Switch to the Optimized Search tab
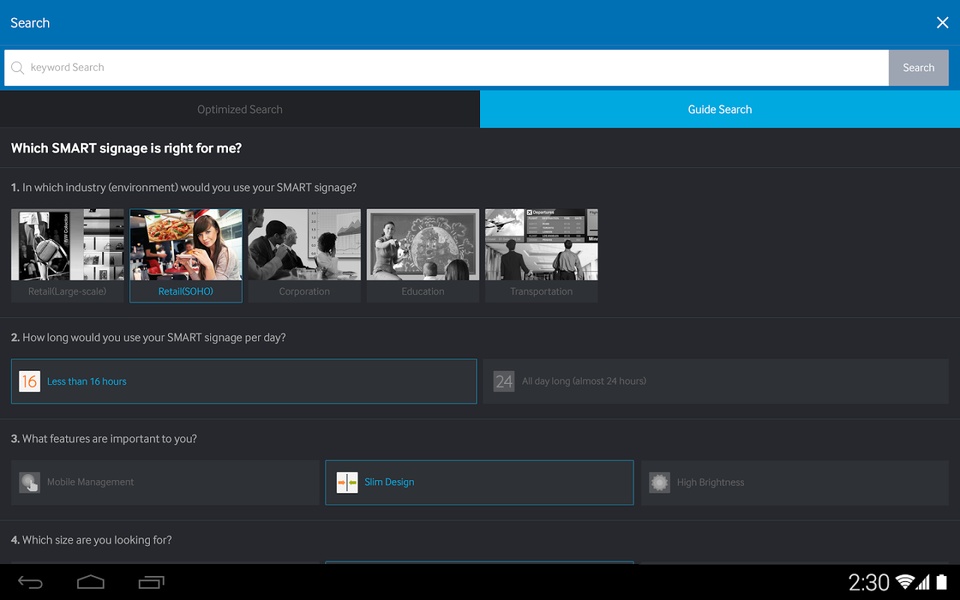Viewport: 960px width, 600px height. point(240,110)
